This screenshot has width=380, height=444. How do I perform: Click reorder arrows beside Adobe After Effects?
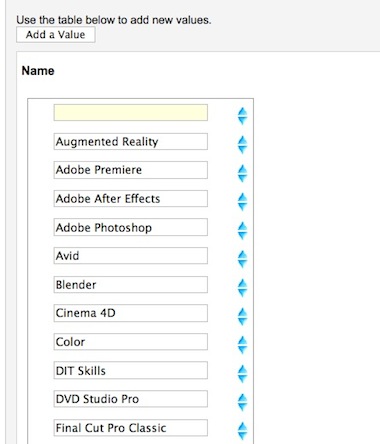coord(242,202)
